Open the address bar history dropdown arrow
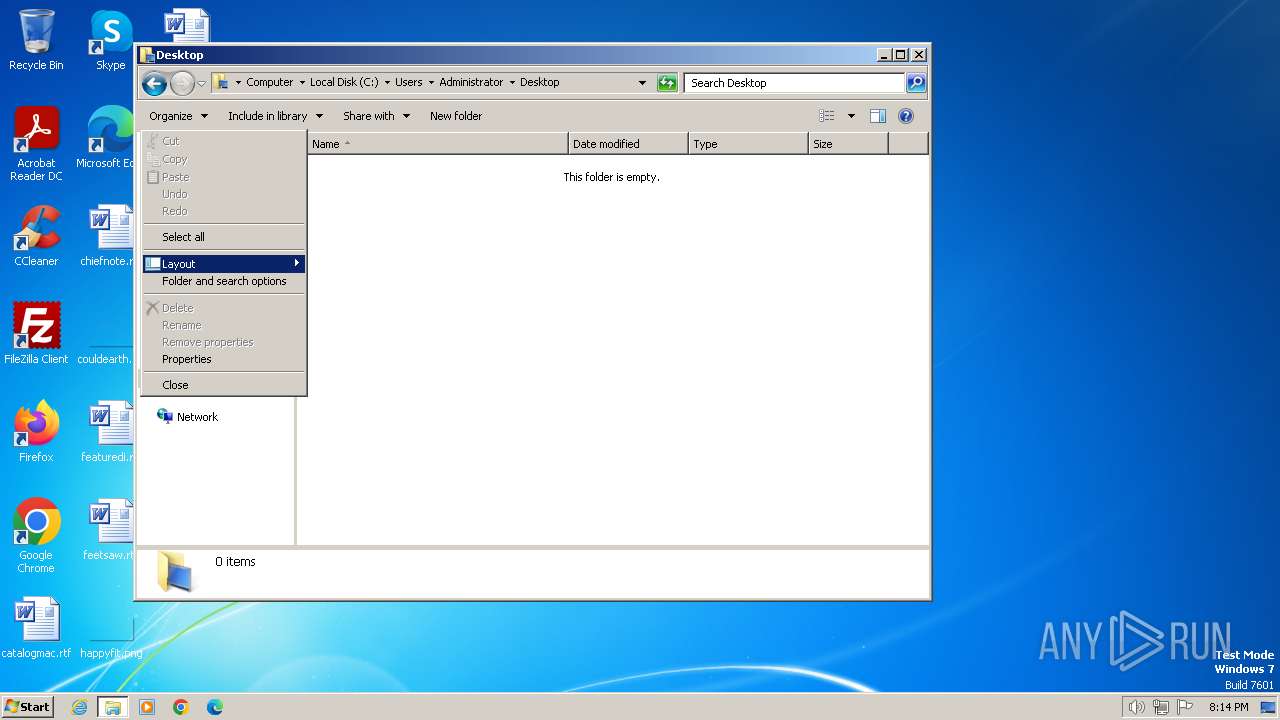Viewport: 1280px width, 720px height. (x=642, y=83)
